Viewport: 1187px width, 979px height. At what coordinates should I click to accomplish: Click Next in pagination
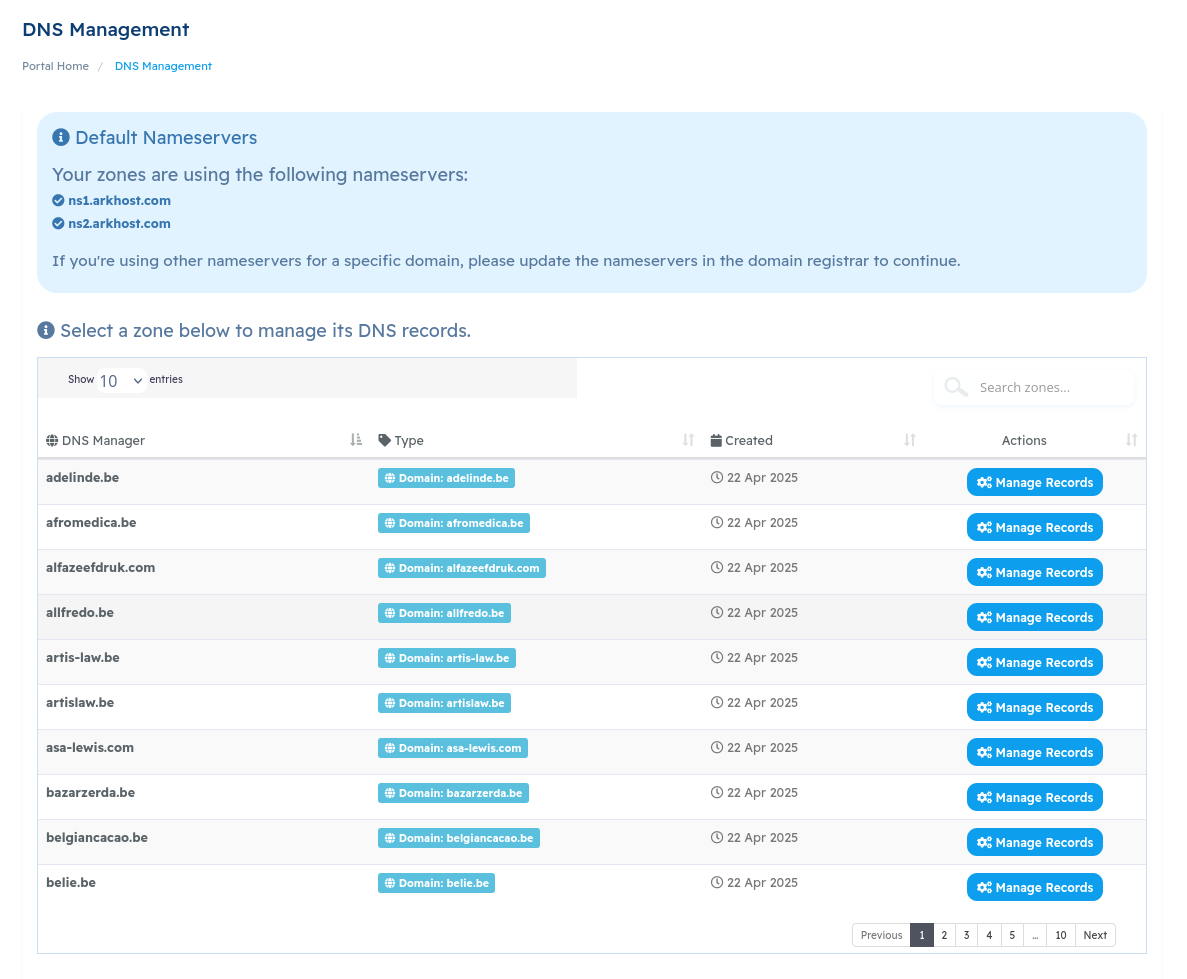(1095, 935)
